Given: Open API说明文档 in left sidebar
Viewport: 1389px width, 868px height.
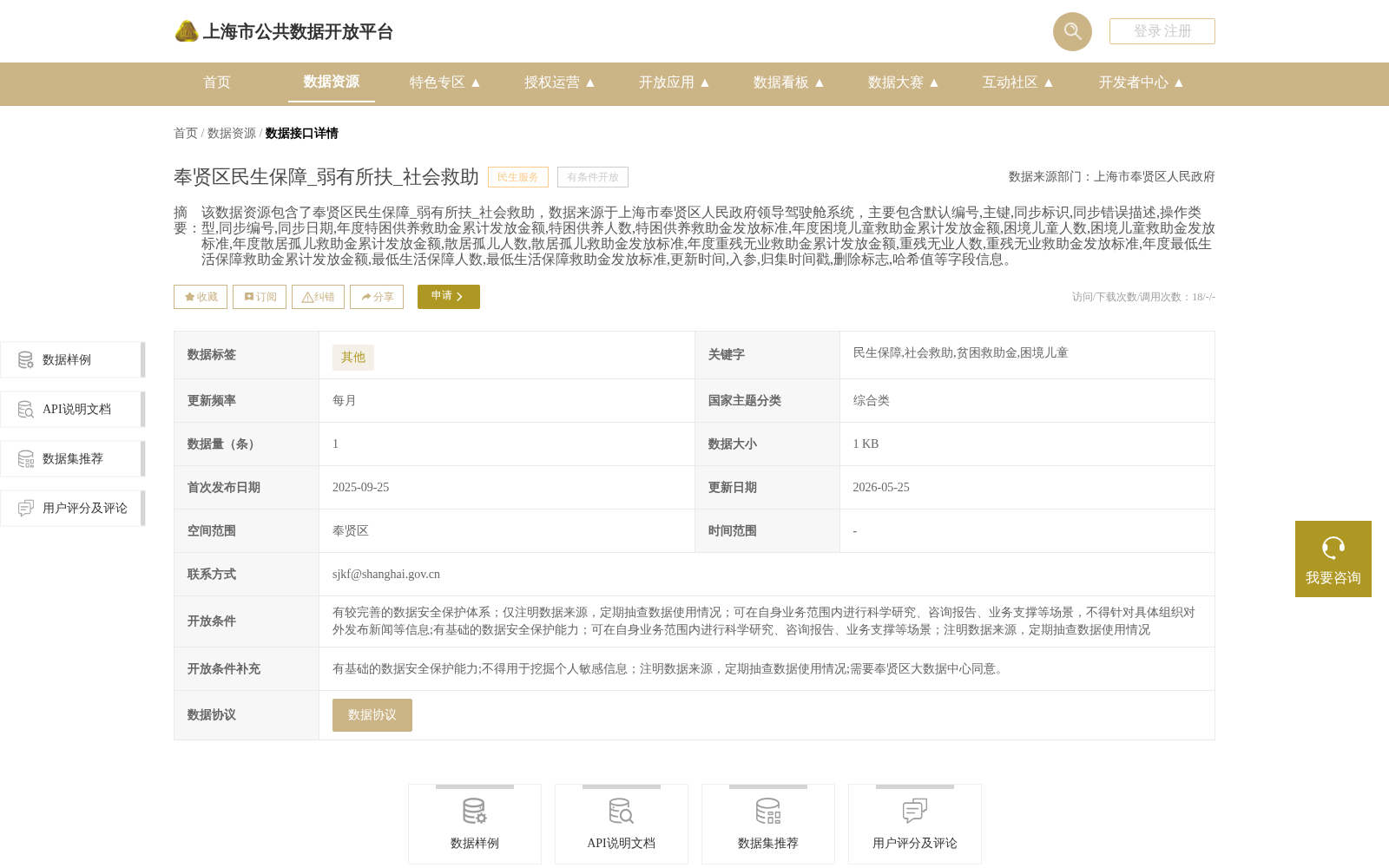Looking at the screenshot, I should pyautogui.click(x=72, y=410).
